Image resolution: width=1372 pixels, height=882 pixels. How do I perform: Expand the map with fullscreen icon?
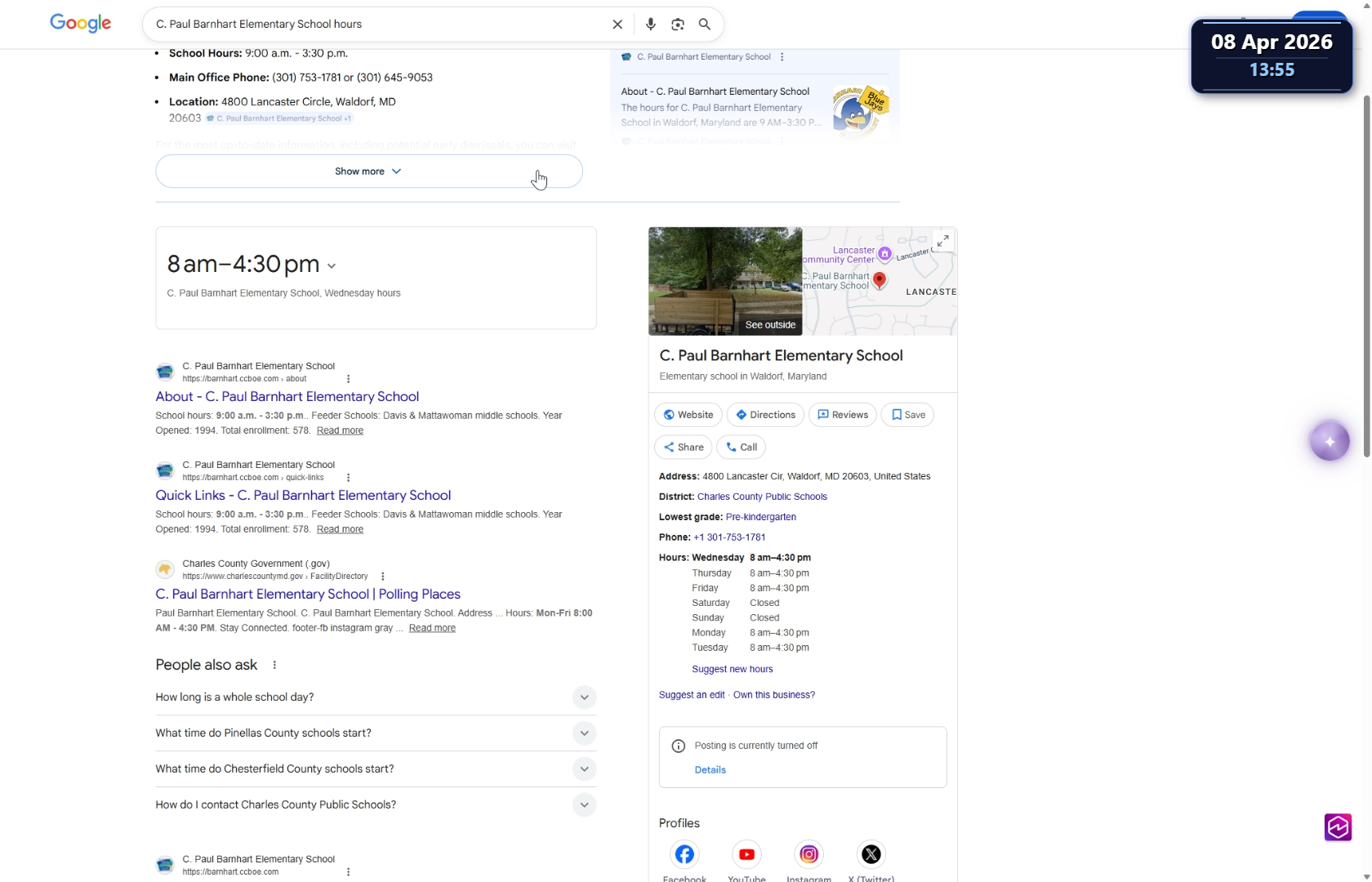click(942, 241)
